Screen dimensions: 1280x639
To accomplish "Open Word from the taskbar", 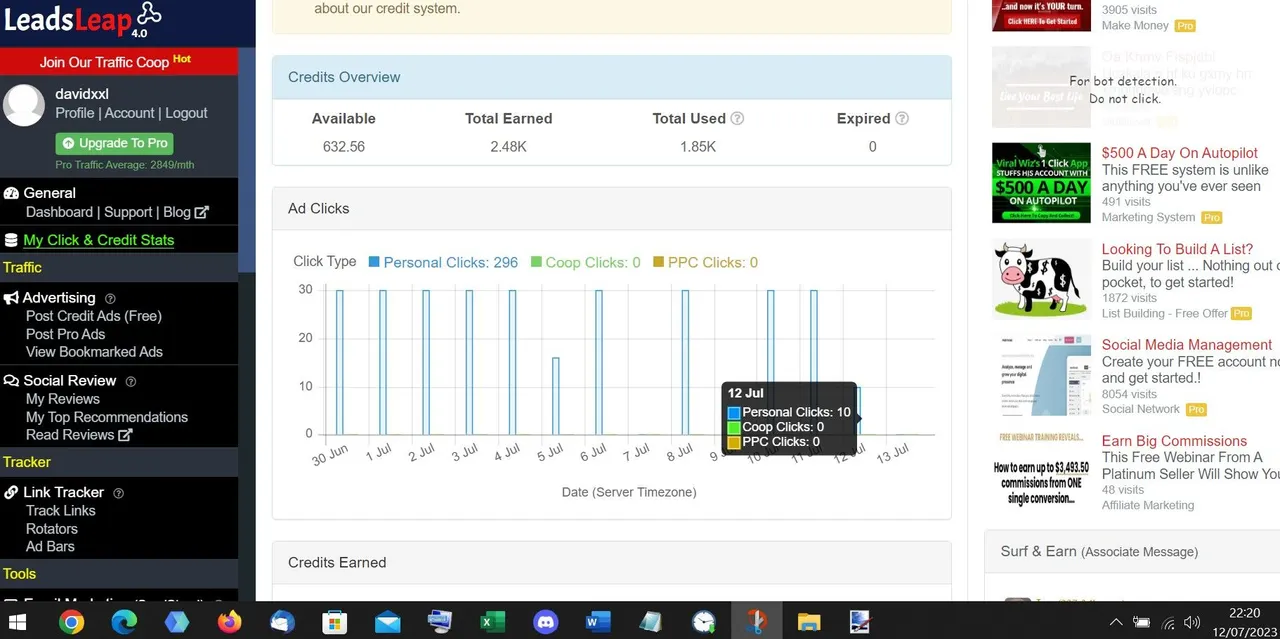I will click(598, 622).
